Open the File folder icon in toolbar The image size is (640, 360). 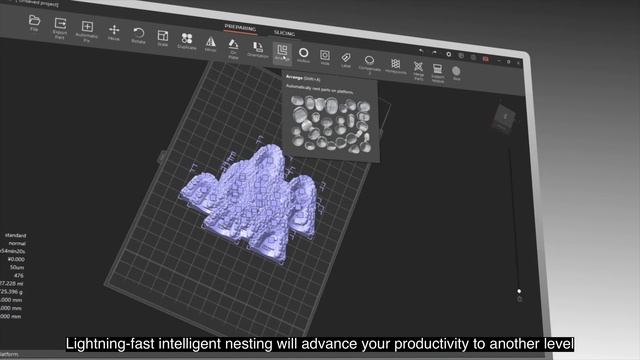pyautogui.click(x=34, y=20)
